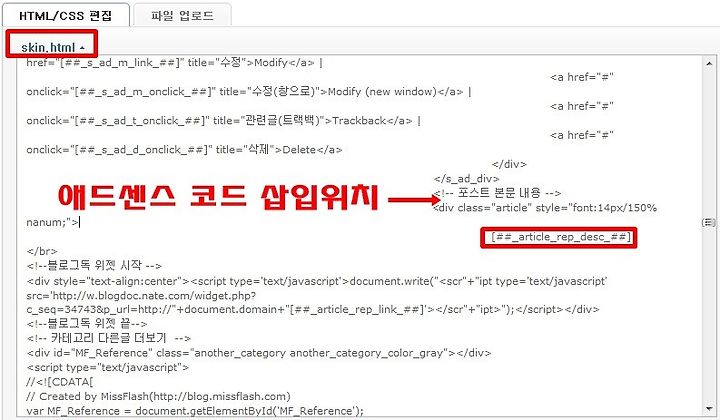Click the <!-- 포스트 본문 내용 --> comment
The image size is (720, 420).
click(497, 193)
